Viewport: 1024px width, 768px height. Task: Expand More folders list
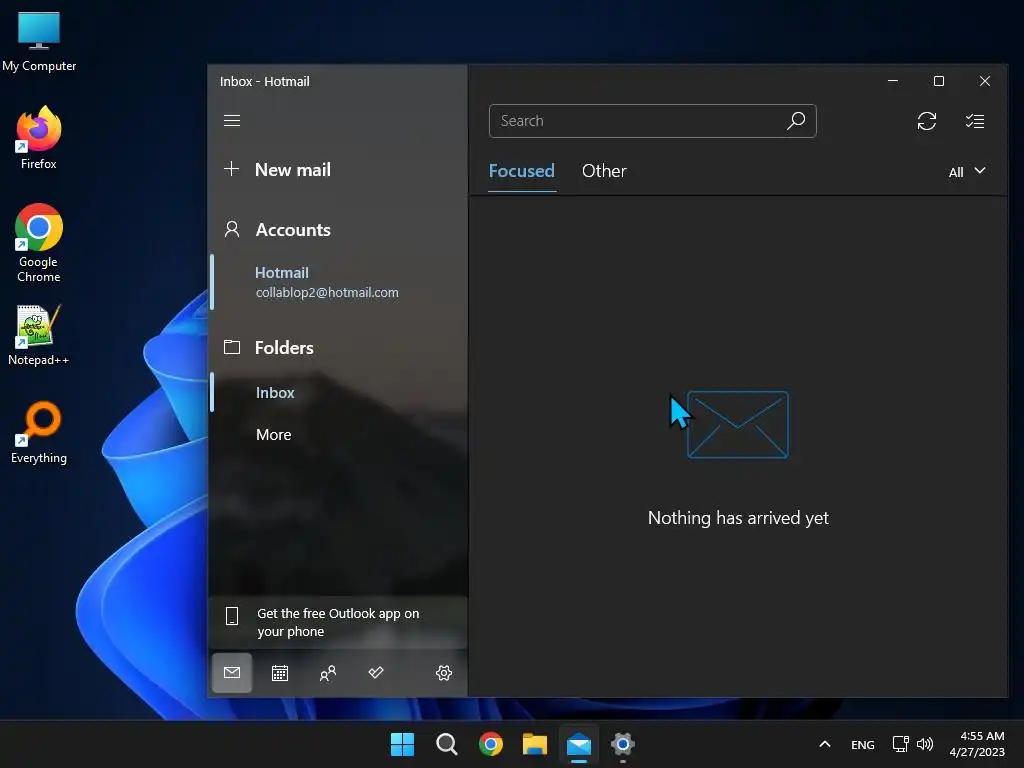click(274, 434)
